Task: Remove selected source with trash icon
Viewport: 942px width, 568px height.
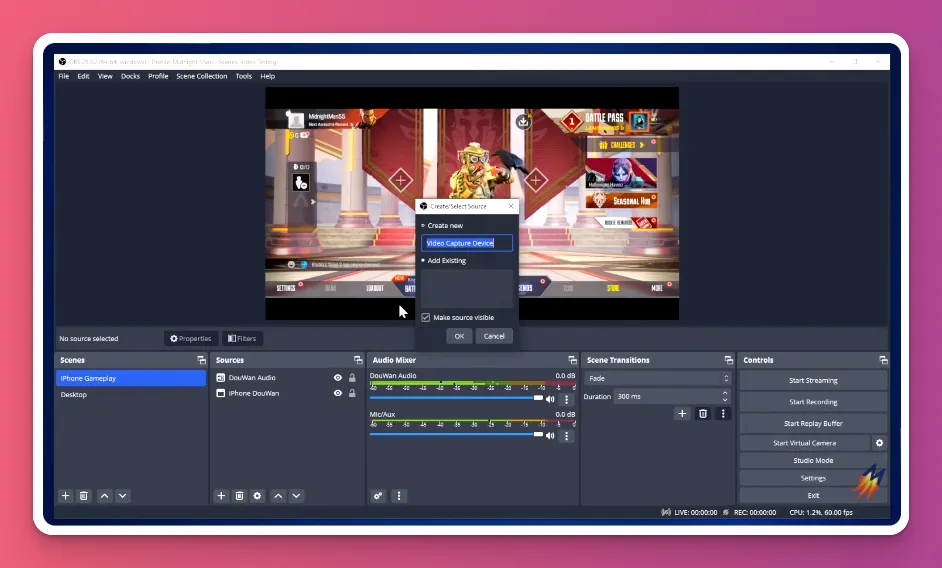Action: coord(239,496)
